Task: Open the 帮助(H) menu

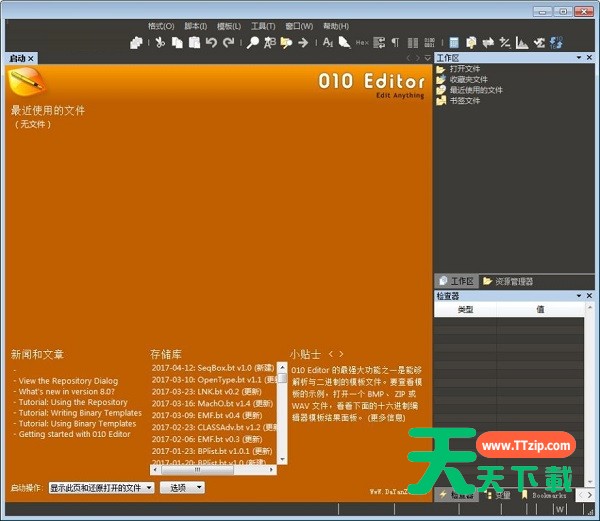Action: (336, 26)
